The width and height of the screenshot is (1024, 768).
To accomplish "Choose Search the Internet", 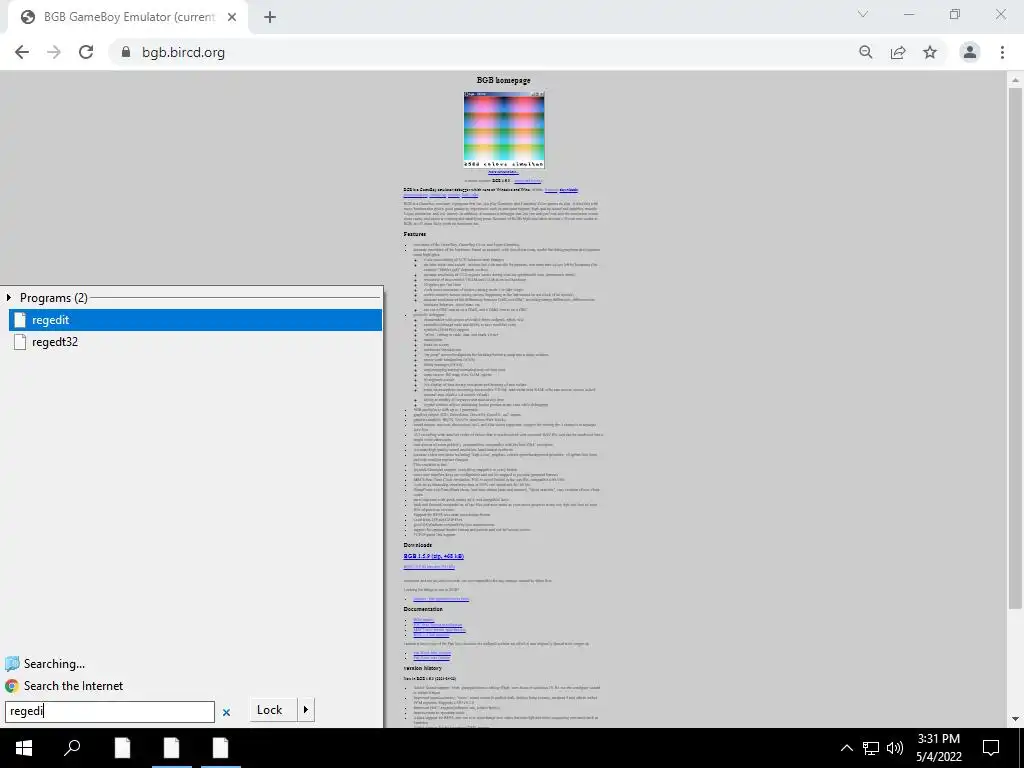I will pos(73,686).
